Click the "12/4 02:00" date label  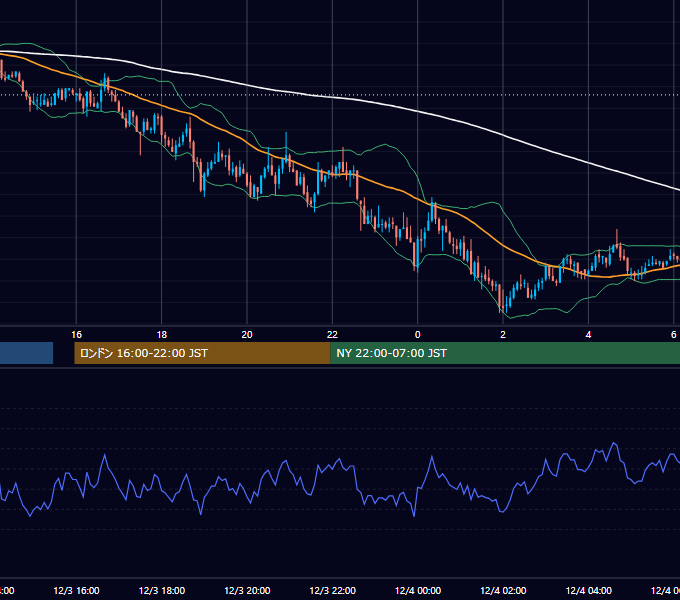503,590
